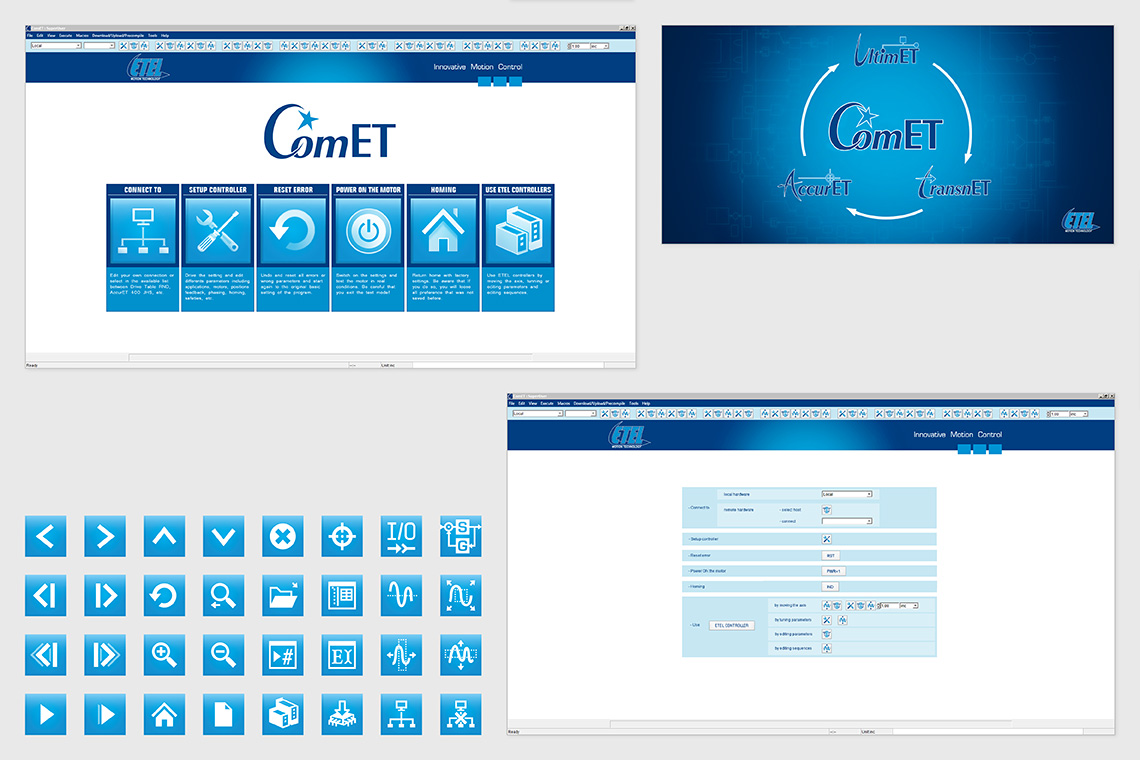
Task: Click the I/O icon in the icon grid
Action: click(401, 536)
